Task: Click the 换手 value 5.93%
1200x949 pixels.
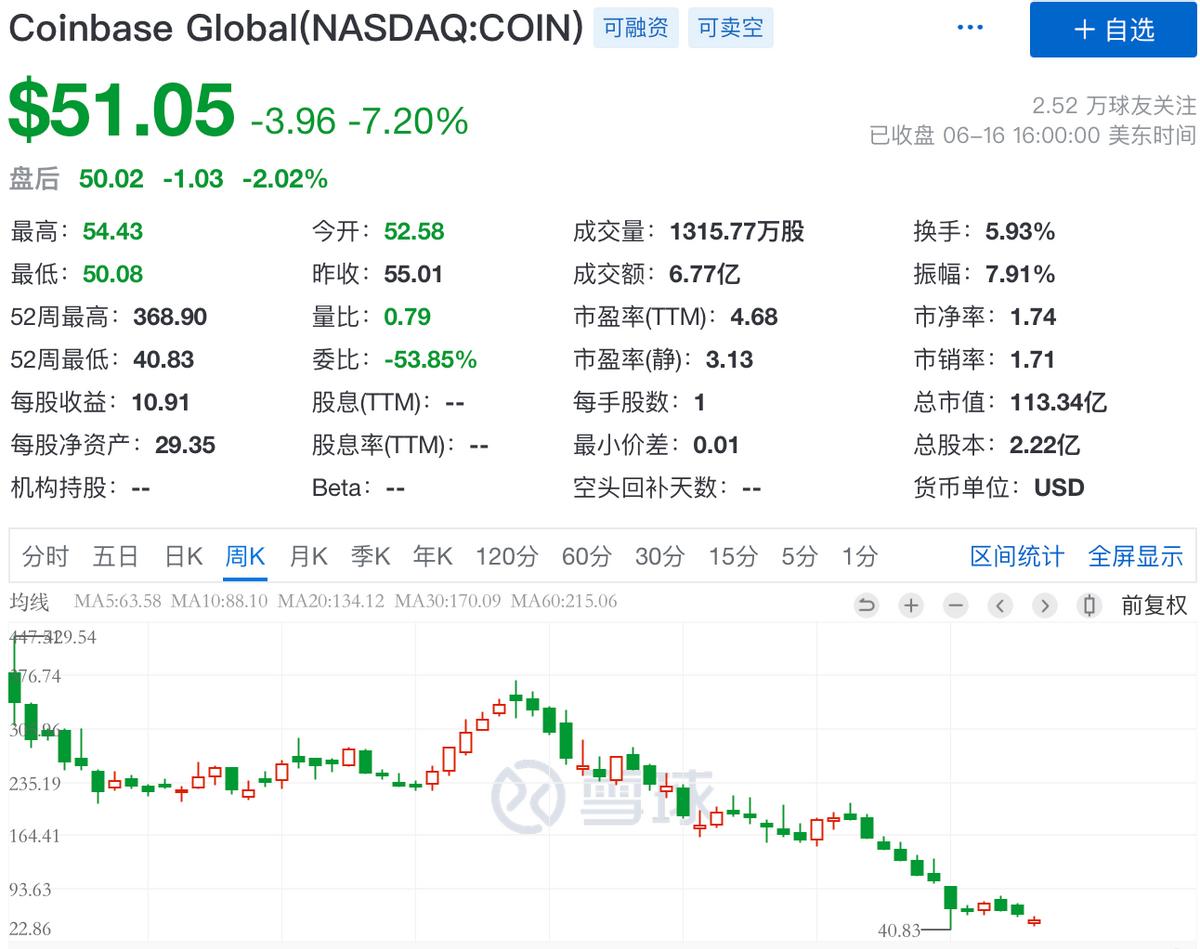Action: pyautogui.click(x=1020, y=231)
